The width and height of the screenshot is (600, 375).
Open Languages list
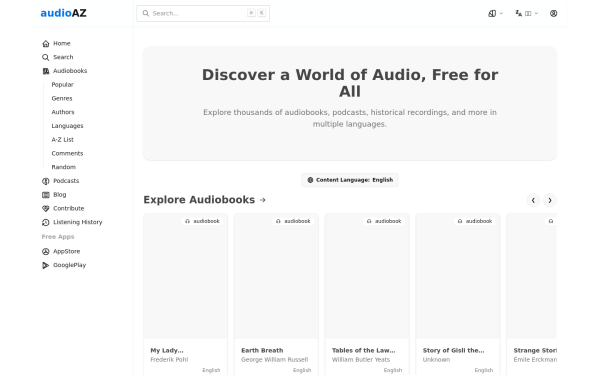[x=67, y=126]
